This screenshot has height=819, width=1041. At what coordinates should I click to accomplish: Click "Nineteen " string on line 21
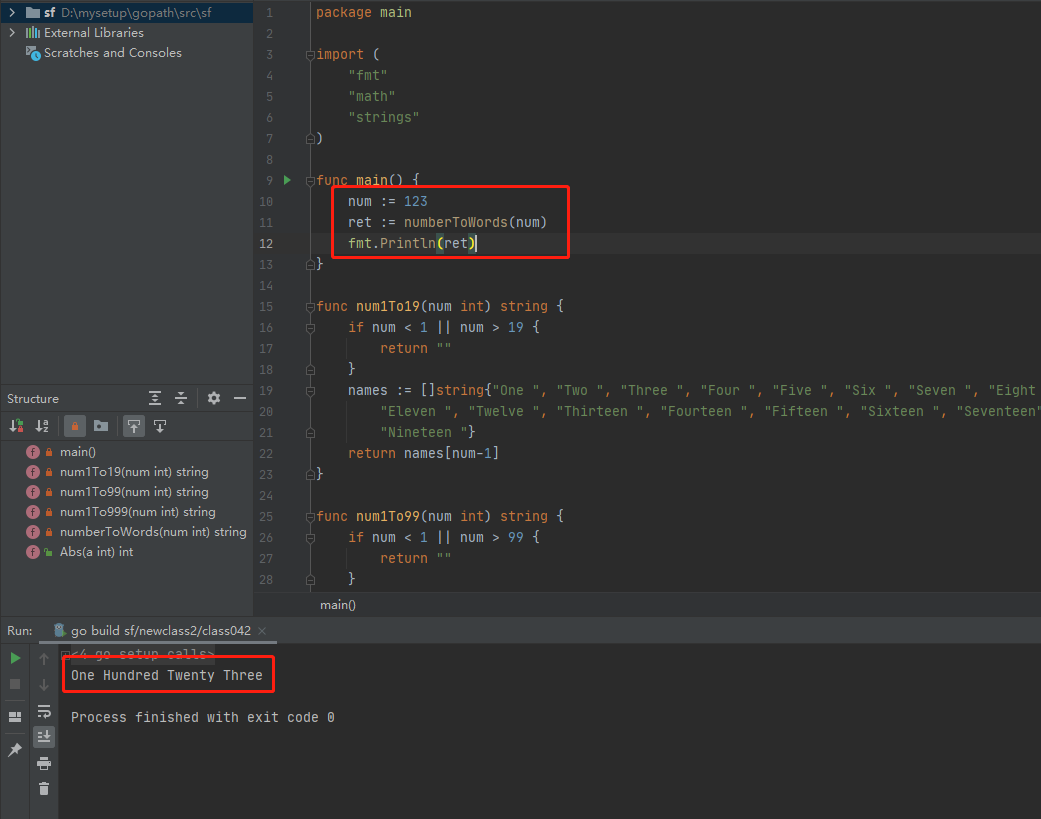click(424, 433)
